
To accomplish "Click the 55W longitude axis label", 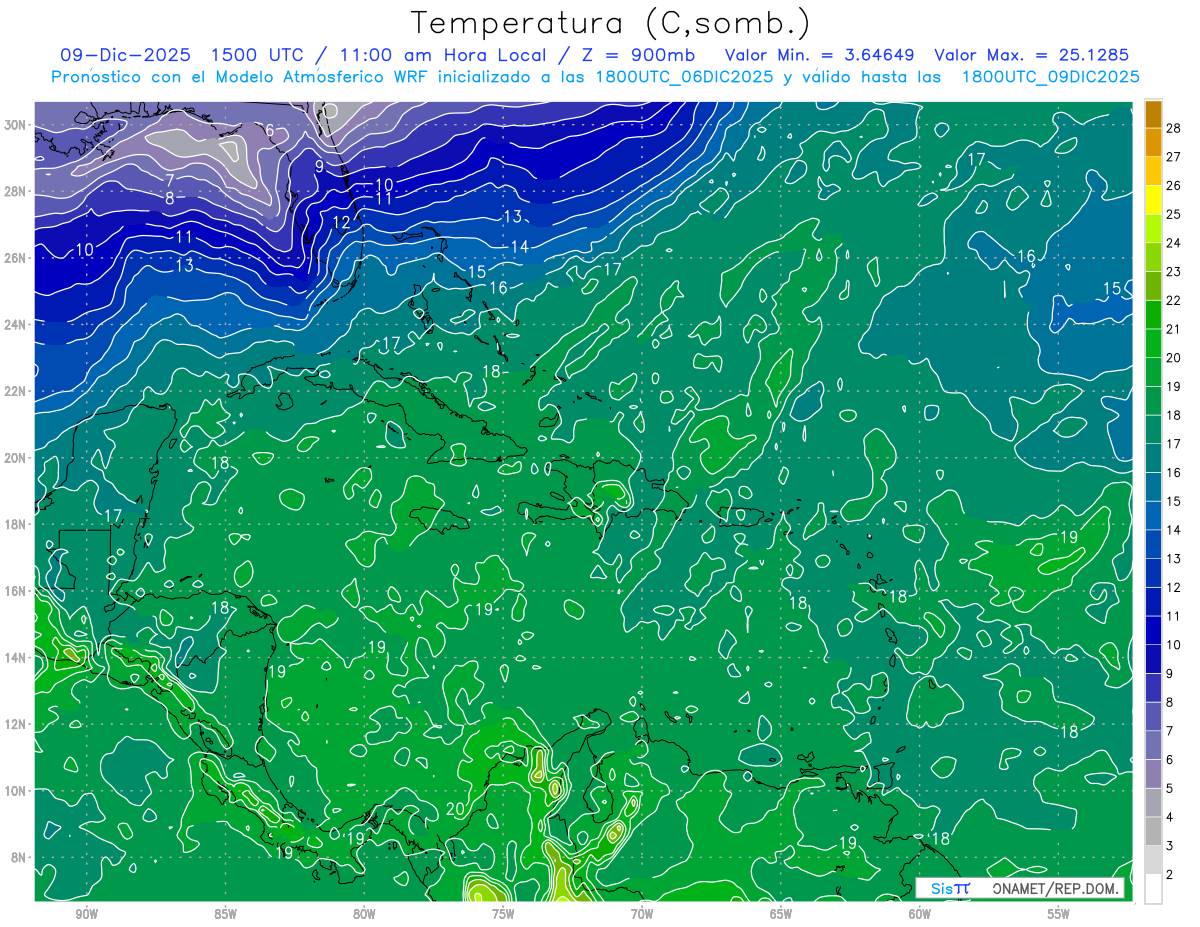I will [x=1059, y=914].
